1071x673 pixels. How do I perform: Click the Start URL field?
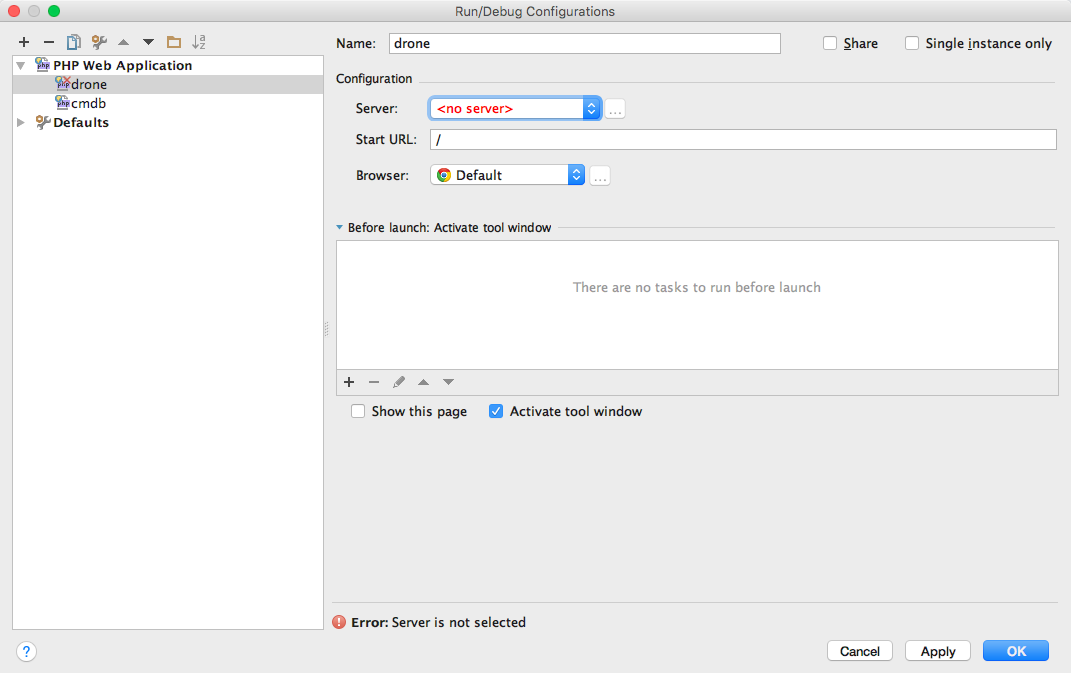[x=743, y=139]
